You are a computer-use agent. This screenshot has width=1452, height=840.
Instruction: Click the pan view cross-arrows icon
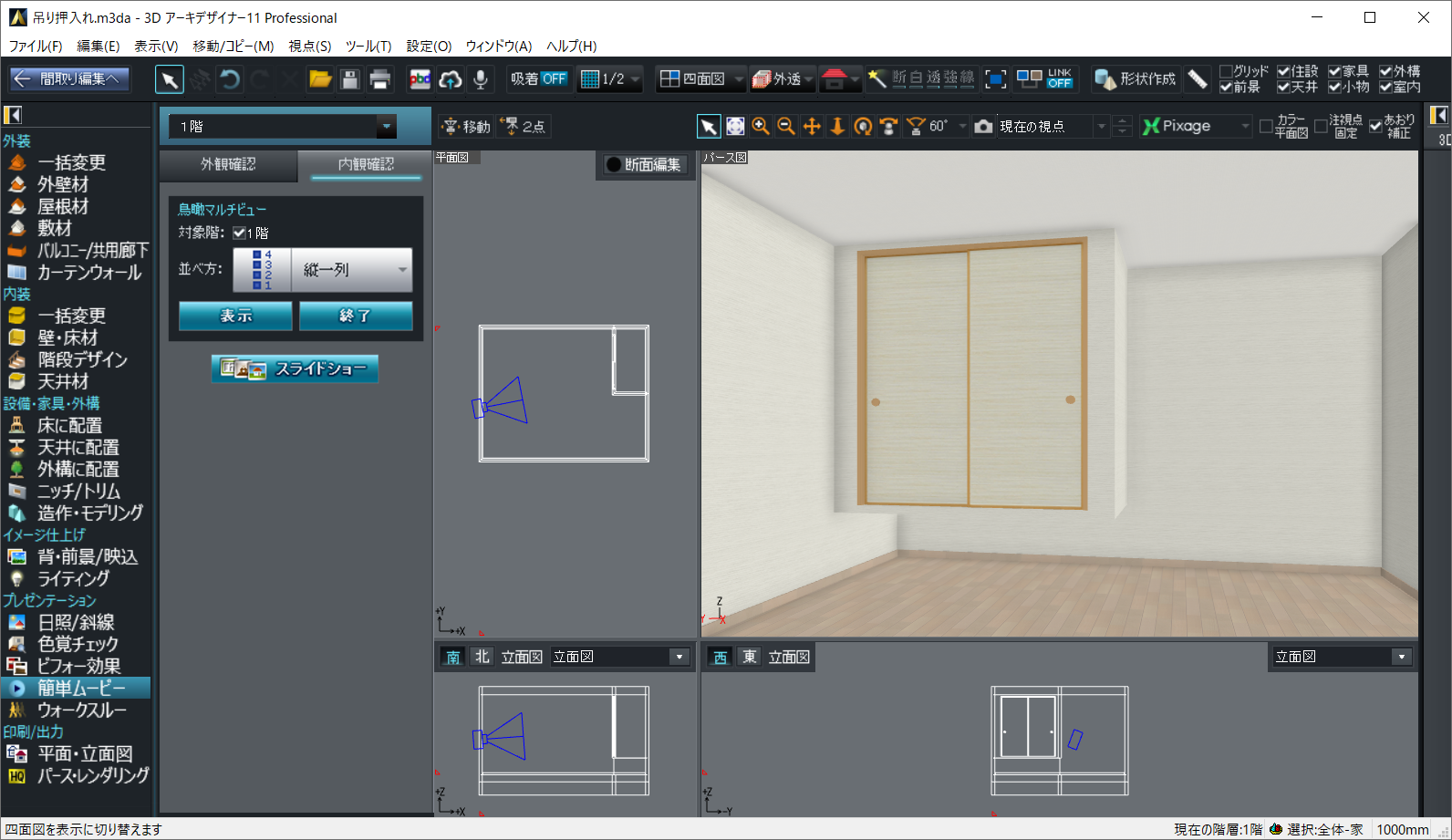point(812,127)
